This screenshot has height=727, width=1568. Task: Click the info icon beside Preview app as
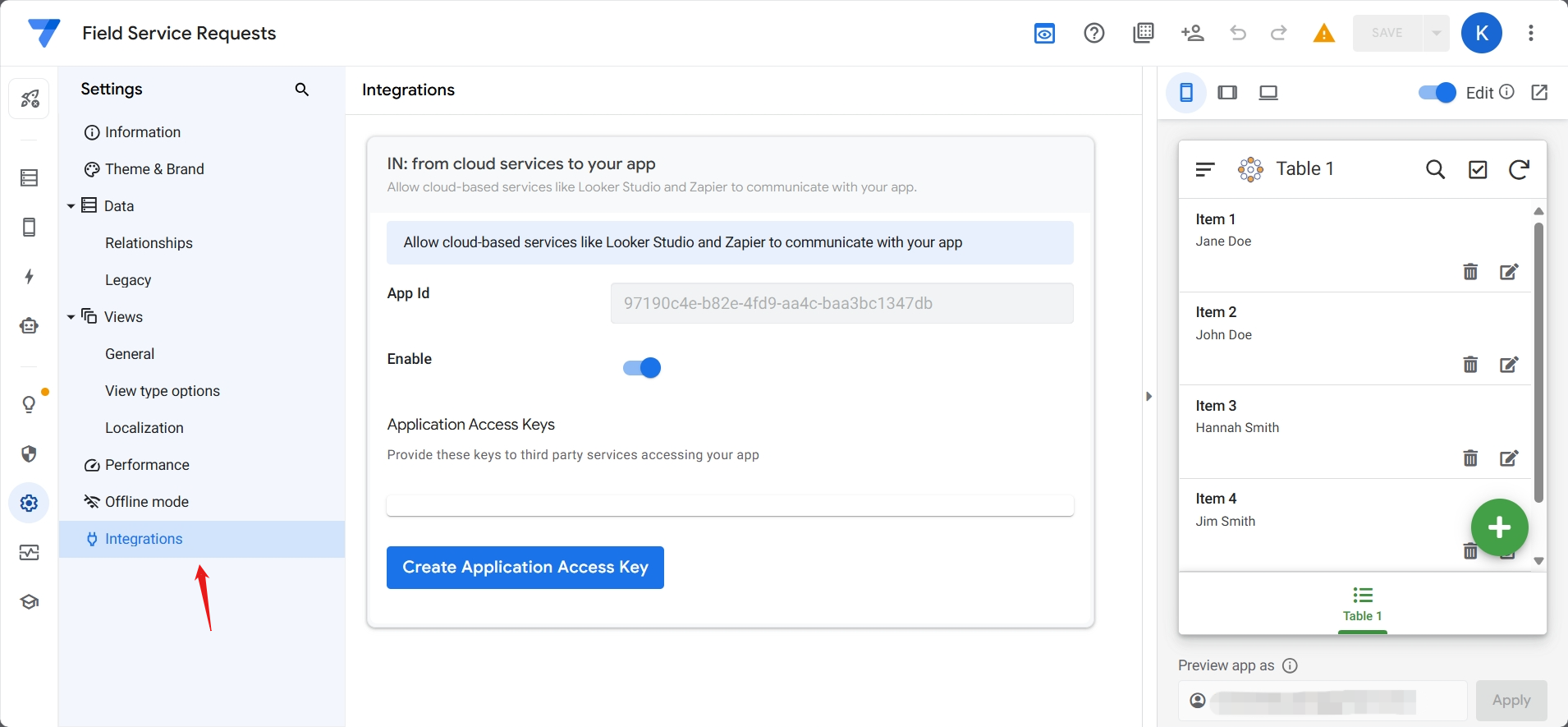[1290, 665]
